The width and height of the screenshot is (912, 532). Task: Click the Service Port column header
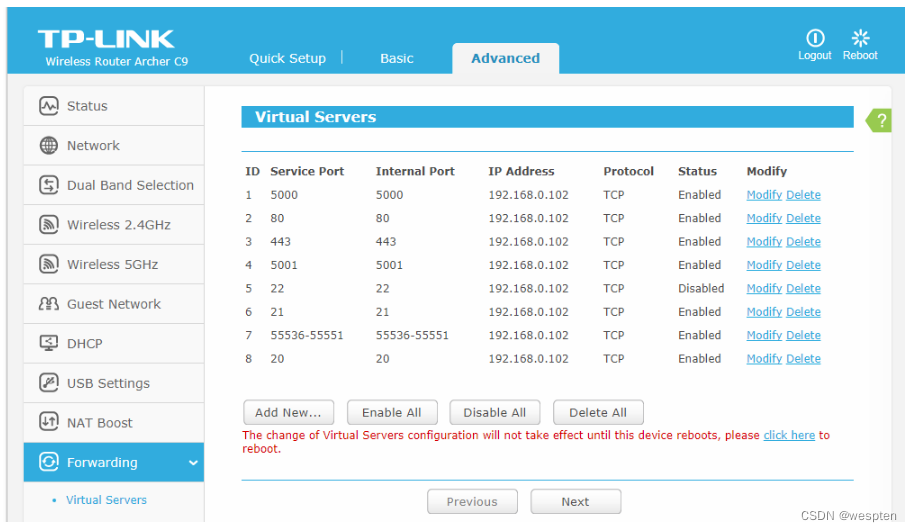tap(307, 171)
